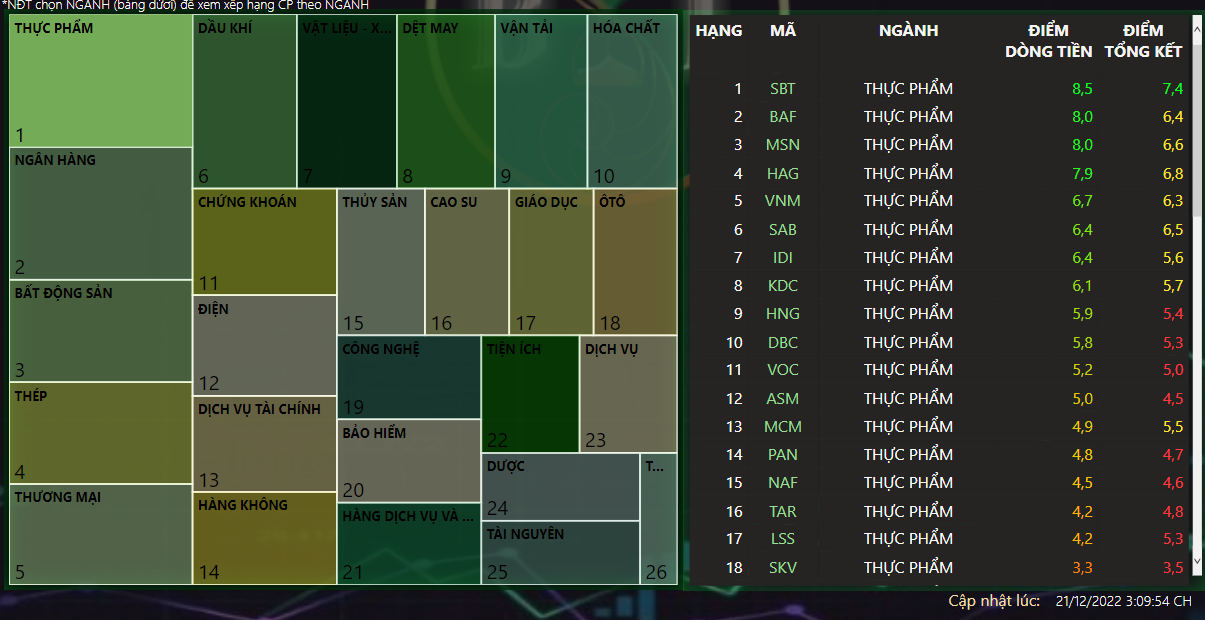Image resolution: width=1205 pixels, height=620 pixels.
Task: Select the ĐIỆN sector tile
Action: coord(265,345)
